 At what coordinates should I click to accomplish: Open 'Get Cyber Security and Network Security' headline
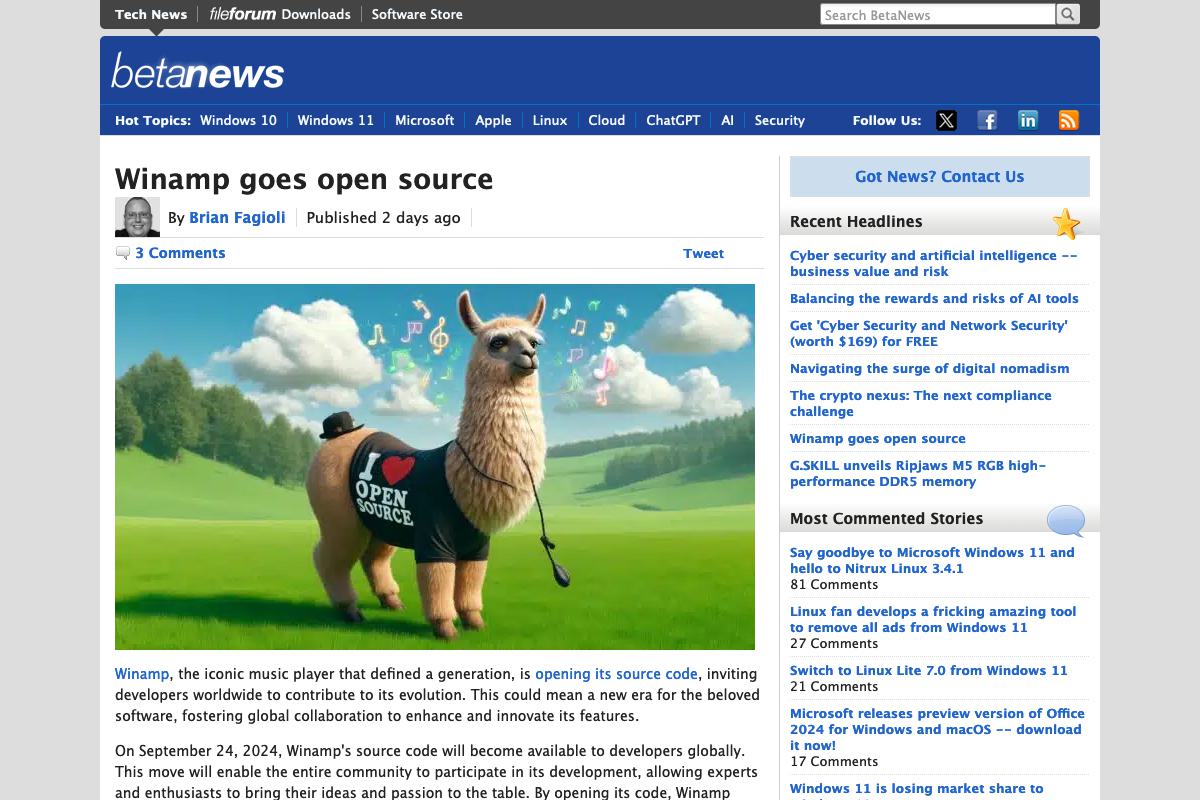click(x=929, y=333)
